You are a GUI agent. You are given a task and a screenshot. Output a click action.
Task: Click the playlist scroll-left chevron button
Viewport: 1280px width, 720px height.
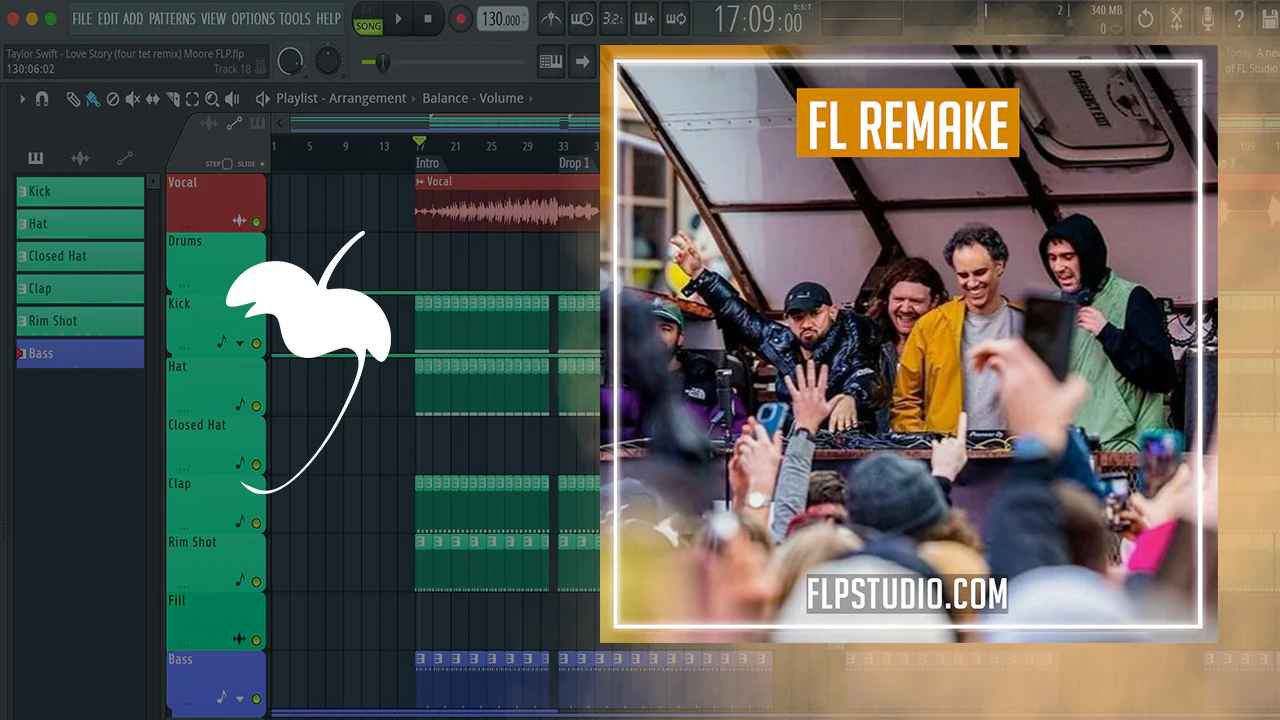[281, 123]
